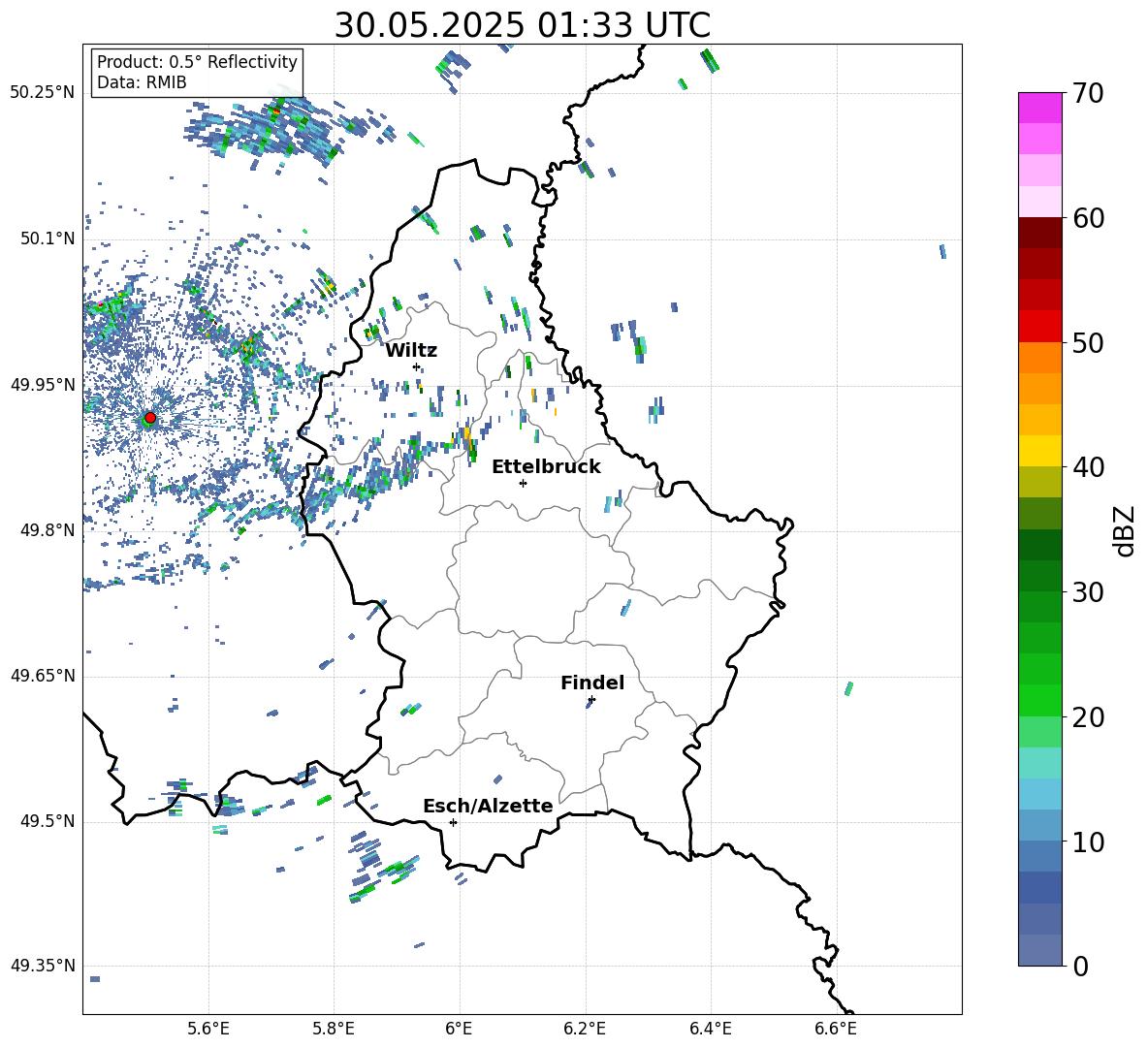Click the title 30.05.2025 01:33 UTC
The width and height of the screenshot is (1148, 1048).
(x=523, y=25)
